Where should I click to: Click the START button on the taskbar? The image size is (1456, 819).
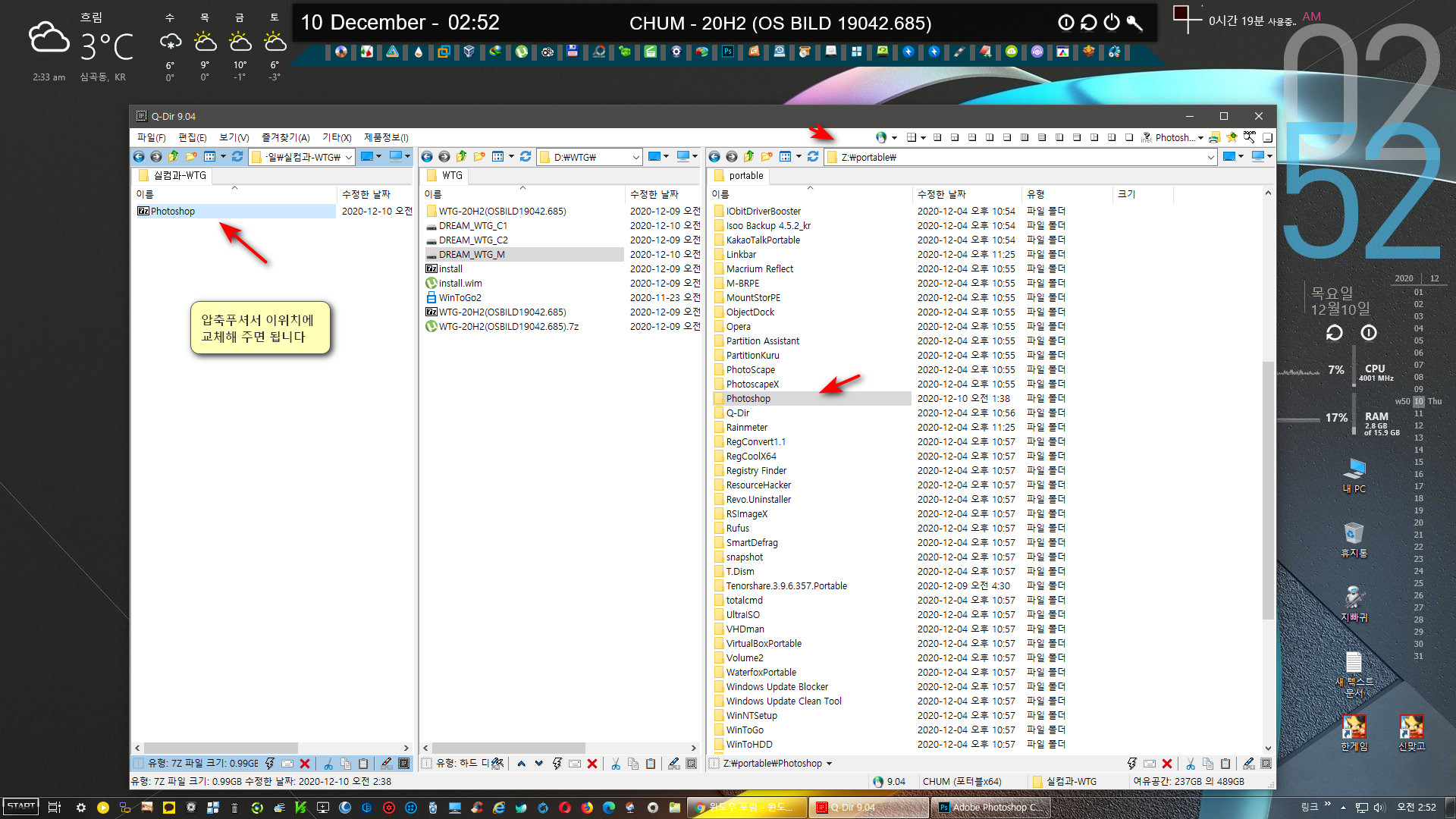21,807
